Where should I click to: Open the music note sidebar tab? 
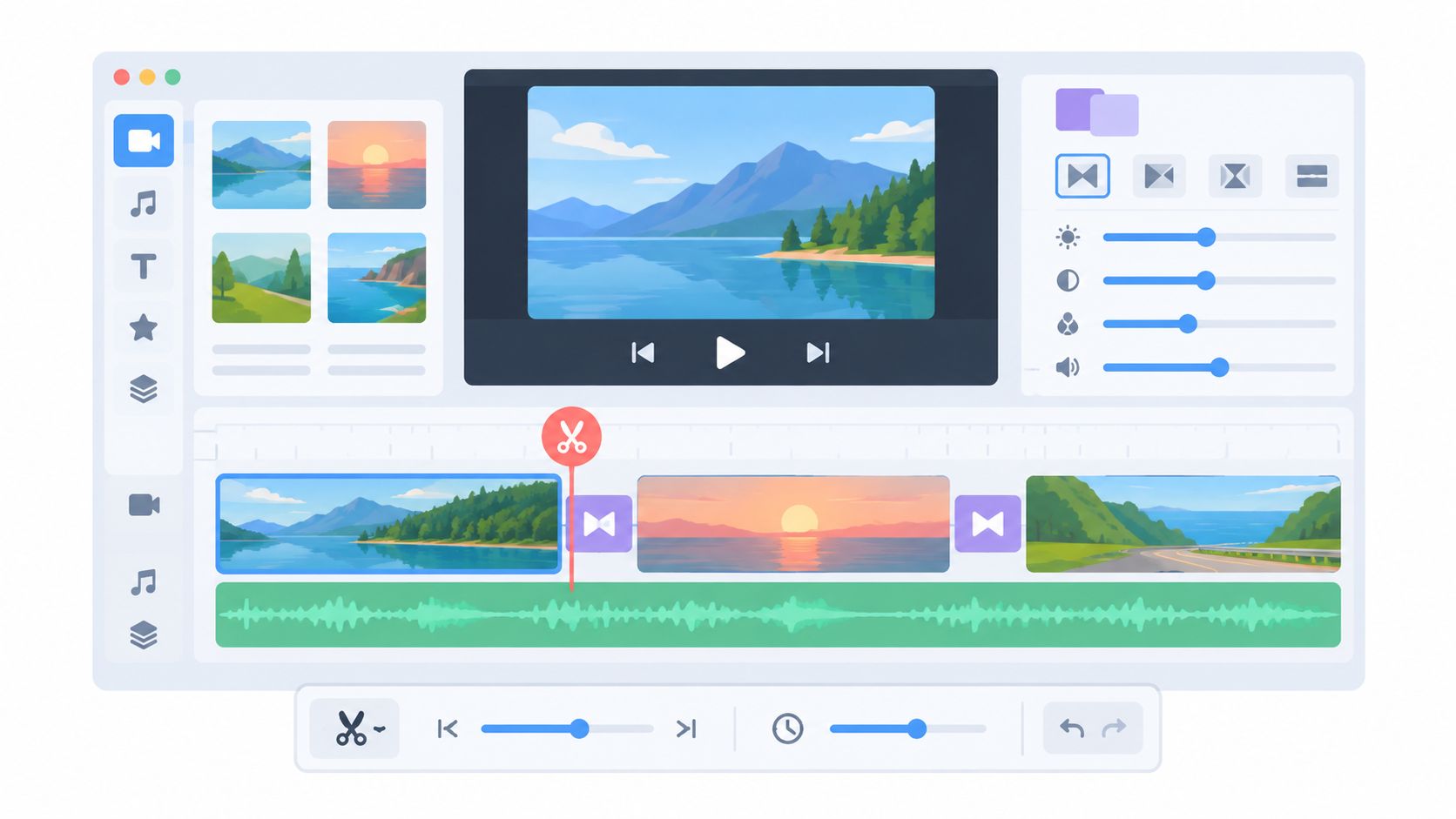144,204
